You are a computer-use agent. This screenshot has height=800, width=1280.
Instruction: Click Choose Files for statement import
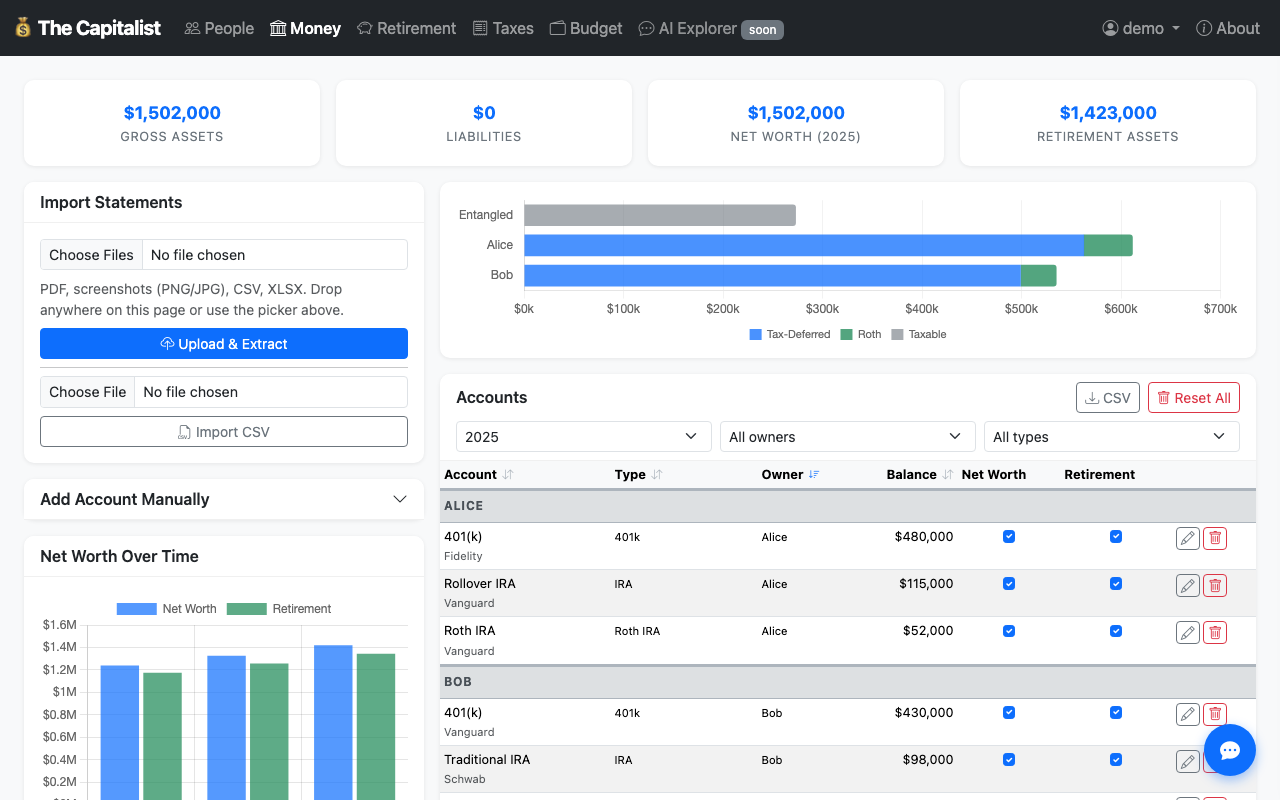coord(92,255)
